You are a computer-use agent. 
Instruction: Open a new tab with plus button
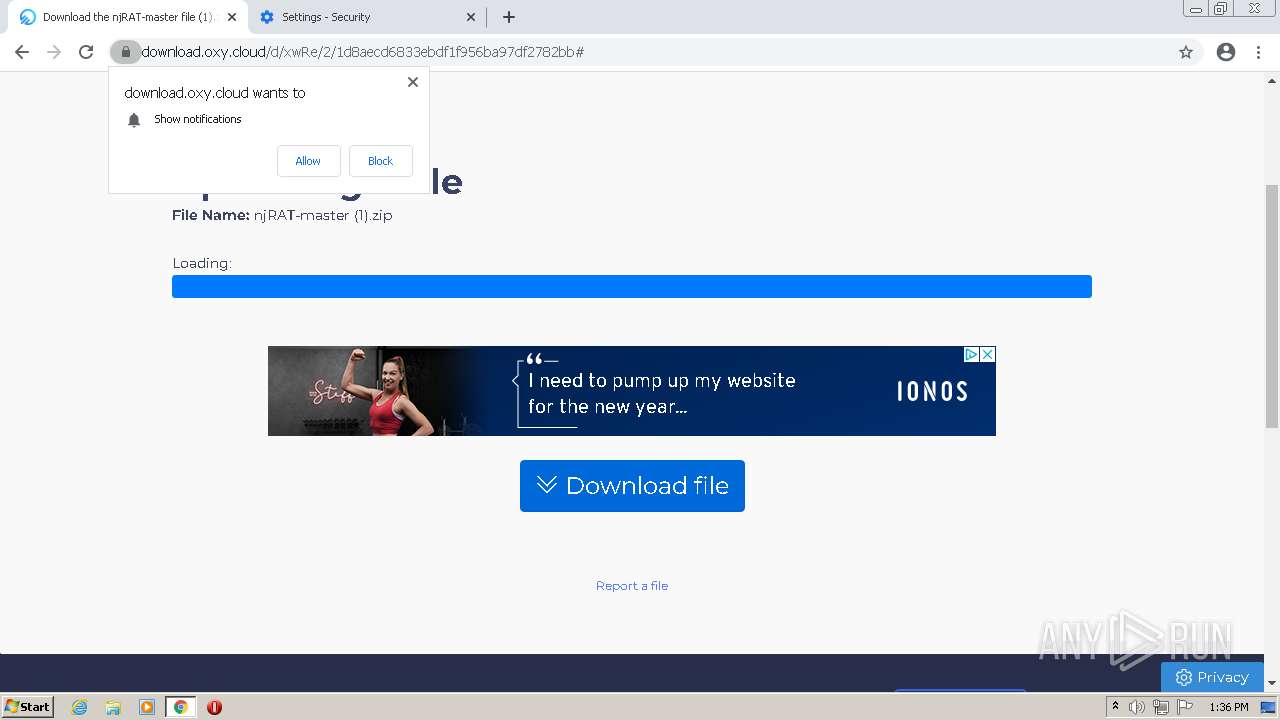[508, 17]
